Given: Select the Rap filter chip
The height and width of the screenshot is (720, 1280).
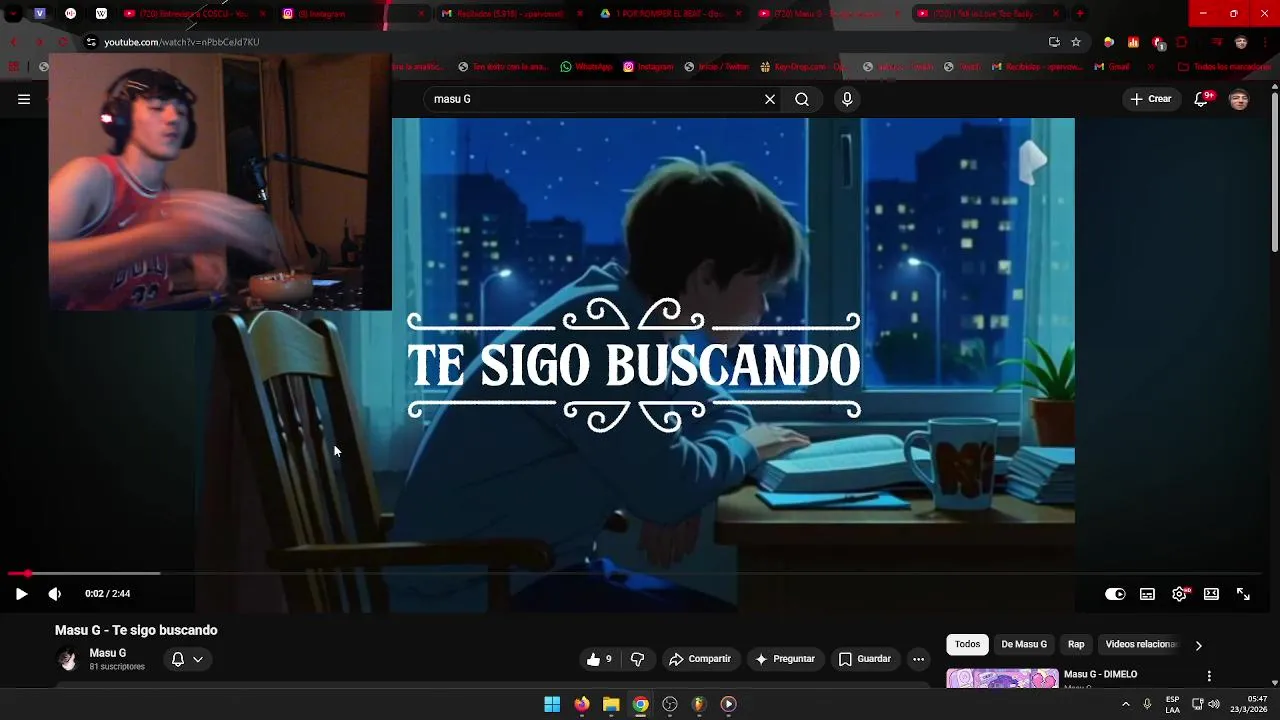Looking at the screenshot, I should pos(1076,645).
